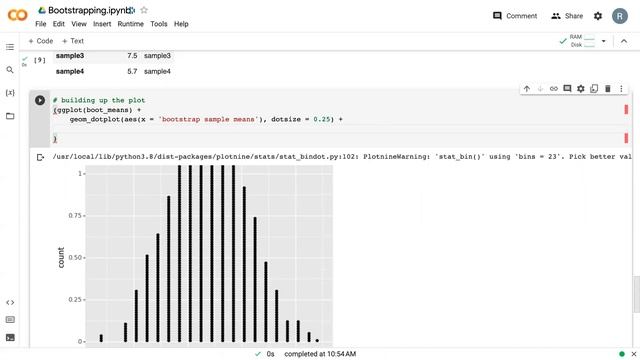Click the green connection status dot
This screenshot has width=640, height=360.
[622, 354]
